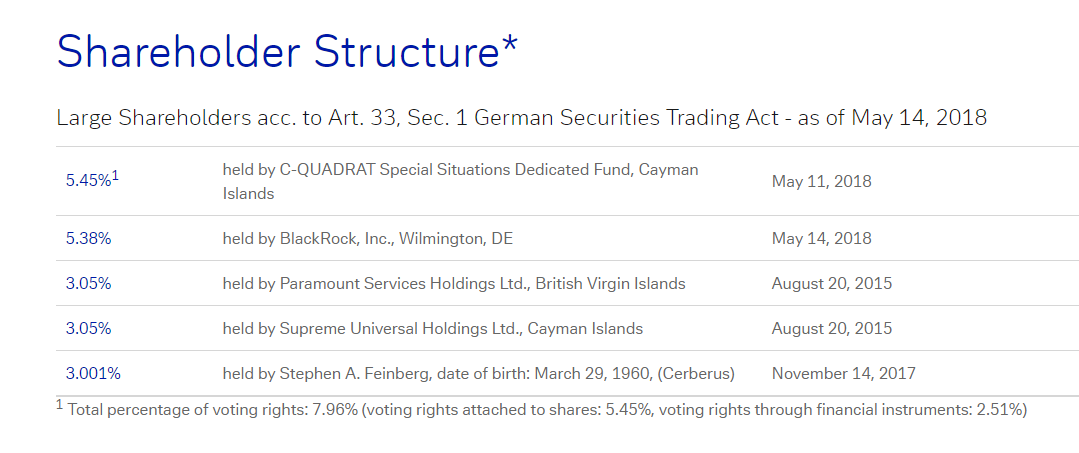Click the 5.45% shareholding value

[x=86, y=182]
